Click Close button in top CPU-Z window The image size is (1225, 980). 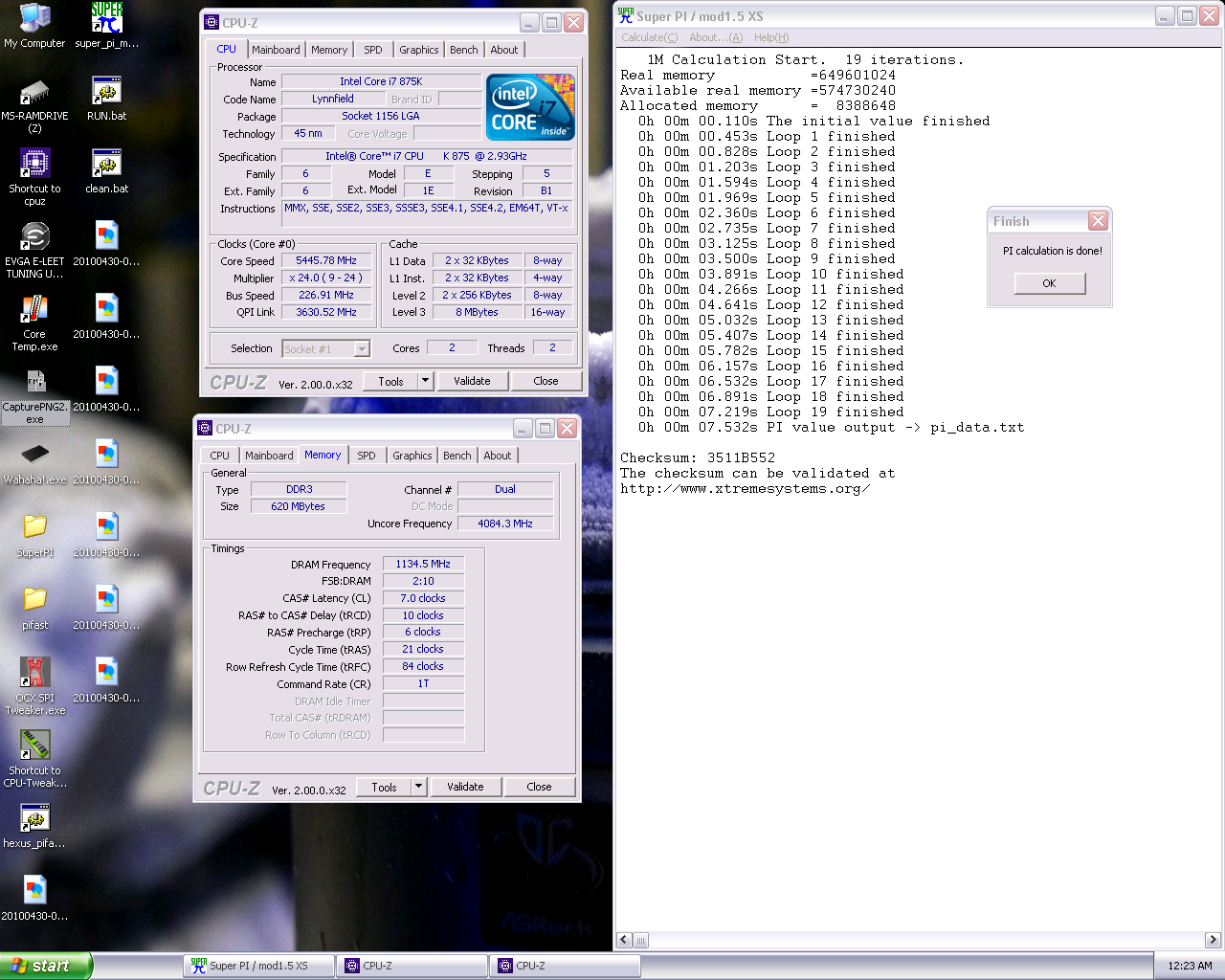pos(546,381)
